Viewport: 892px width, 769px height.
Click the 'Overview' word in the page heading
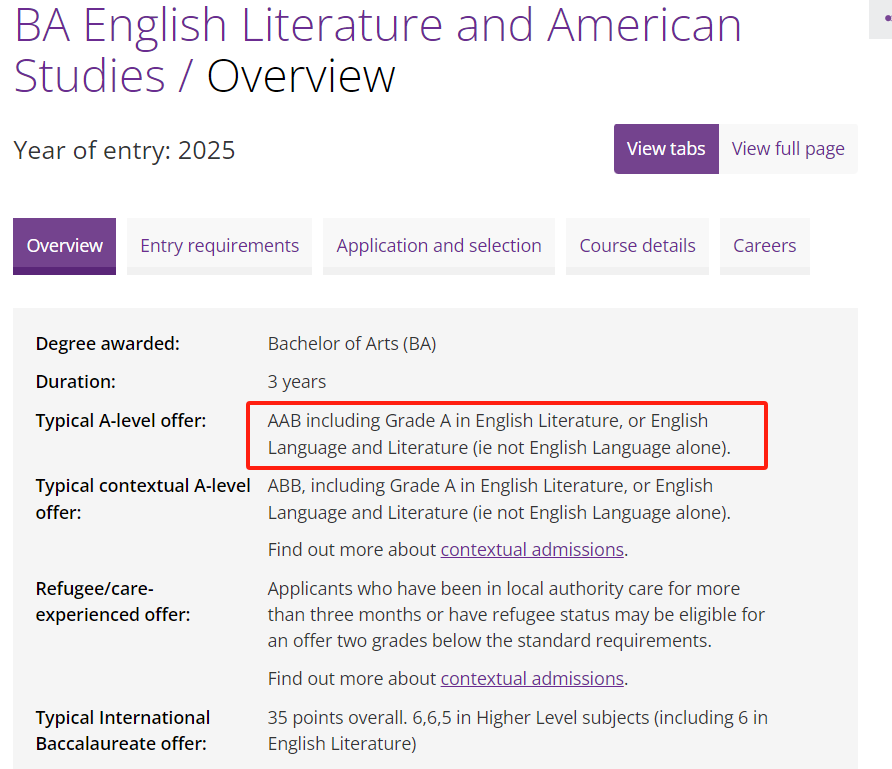pyautogui.click(x=301, y=76)
